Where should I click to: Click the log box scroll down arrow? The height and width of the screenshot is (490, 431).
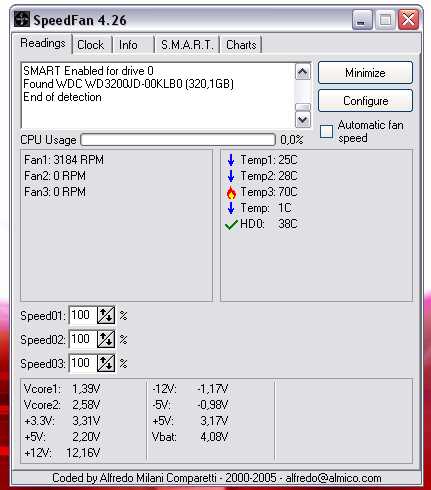pyautogui.click(x=303, y=119)
